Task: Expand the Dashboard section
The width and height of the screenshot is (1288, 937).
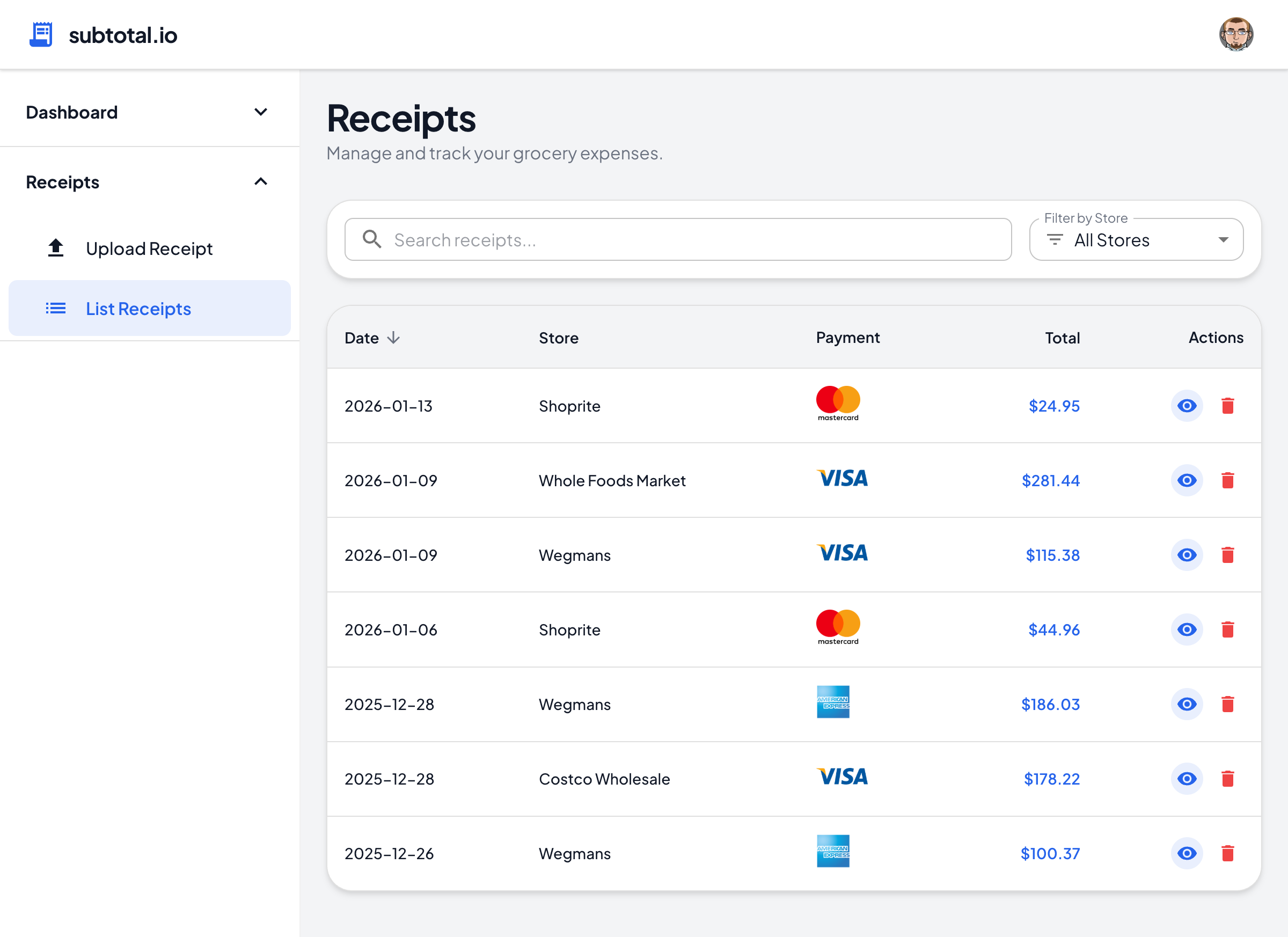Action: coord(261,112)
